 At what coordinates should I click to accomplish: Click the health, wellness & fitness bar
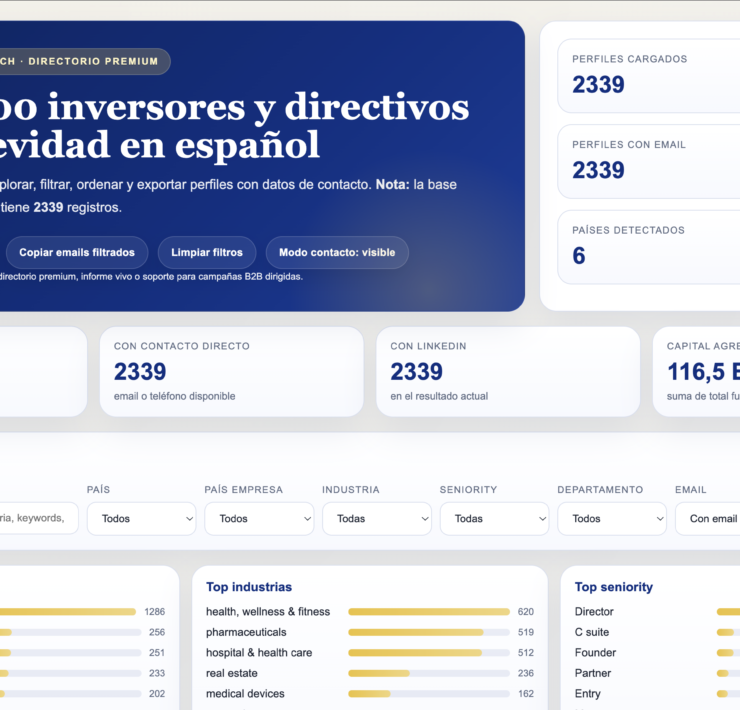[x=428, y=611]
